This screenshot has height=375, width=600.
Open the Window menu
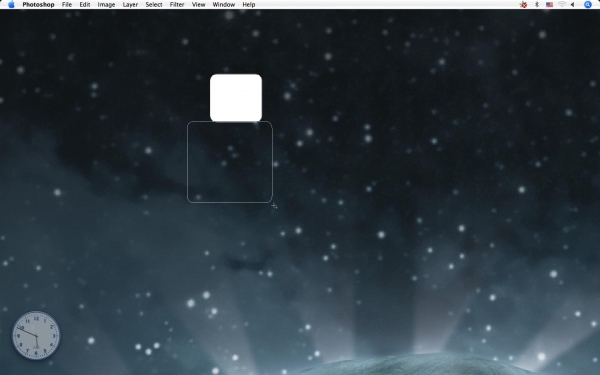click(224, 5)
